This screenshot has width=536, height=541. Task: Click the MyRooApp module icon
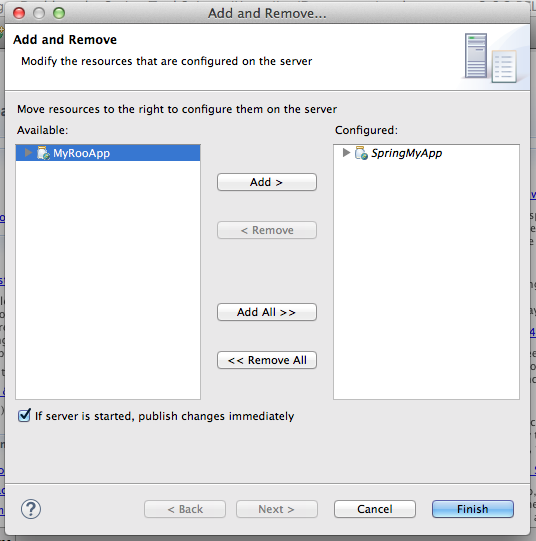tap(43, 153)
